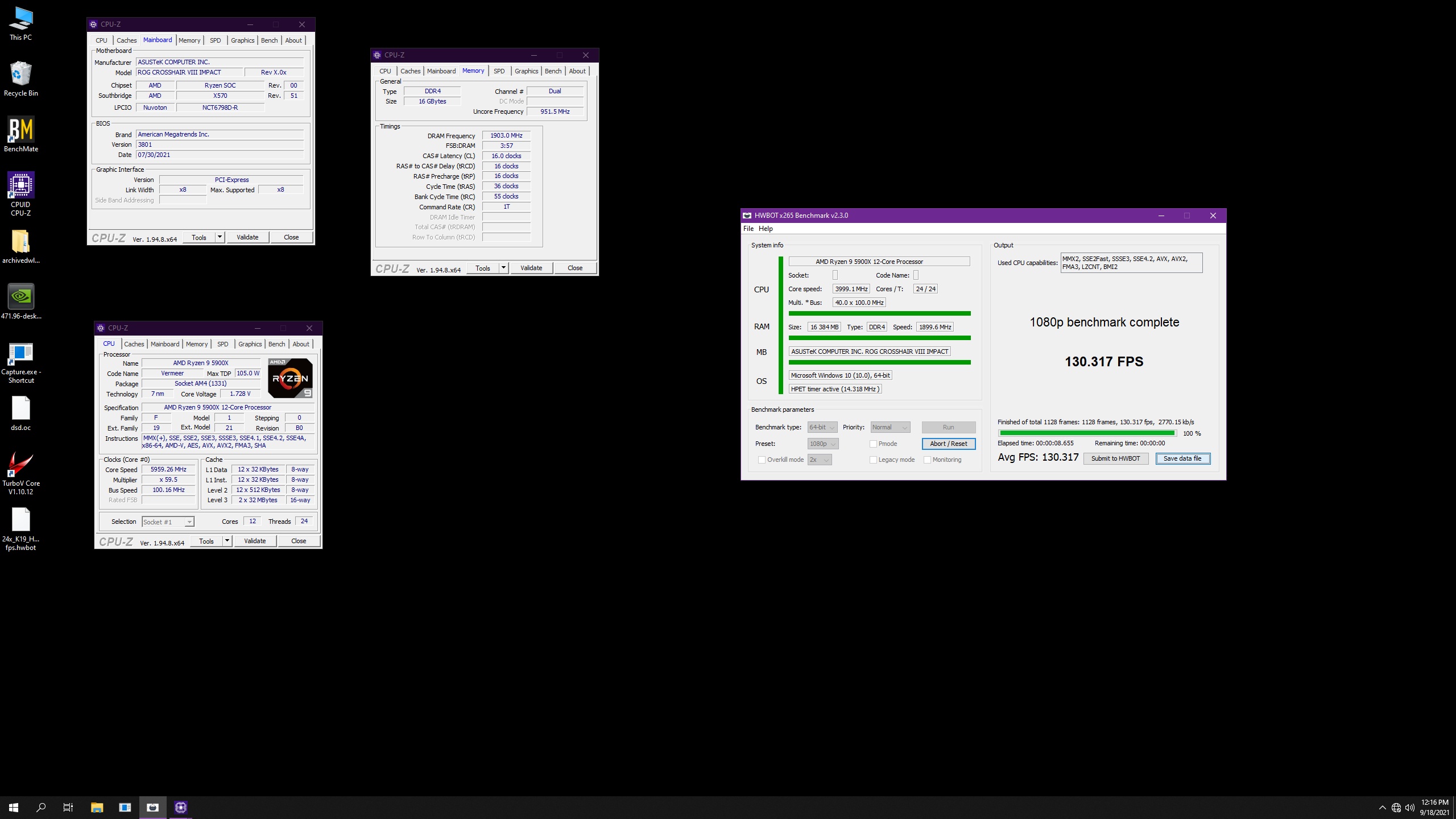
Task: Click HWBOT x265 title bar icon
Action: coord(747,216)
